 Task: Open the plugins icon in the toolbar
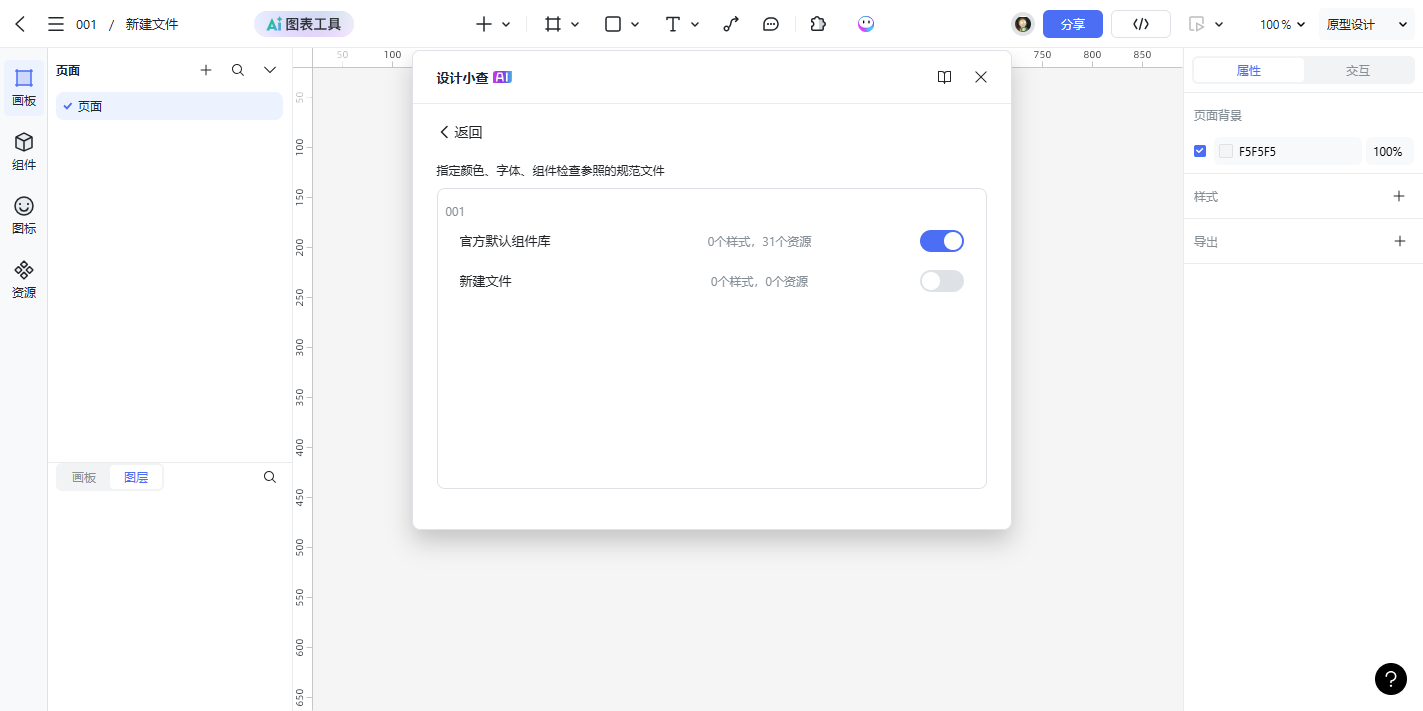point(818,23)
